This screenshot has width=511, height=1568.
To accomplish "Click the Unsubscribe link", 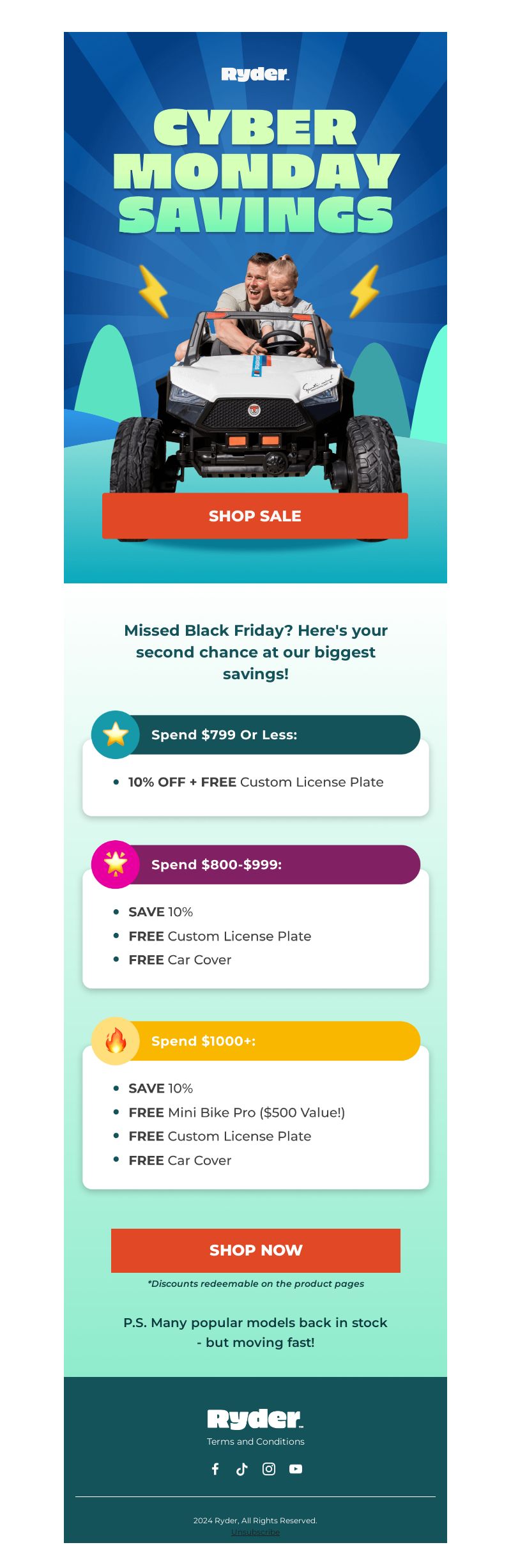I will tap(256, 1532).
